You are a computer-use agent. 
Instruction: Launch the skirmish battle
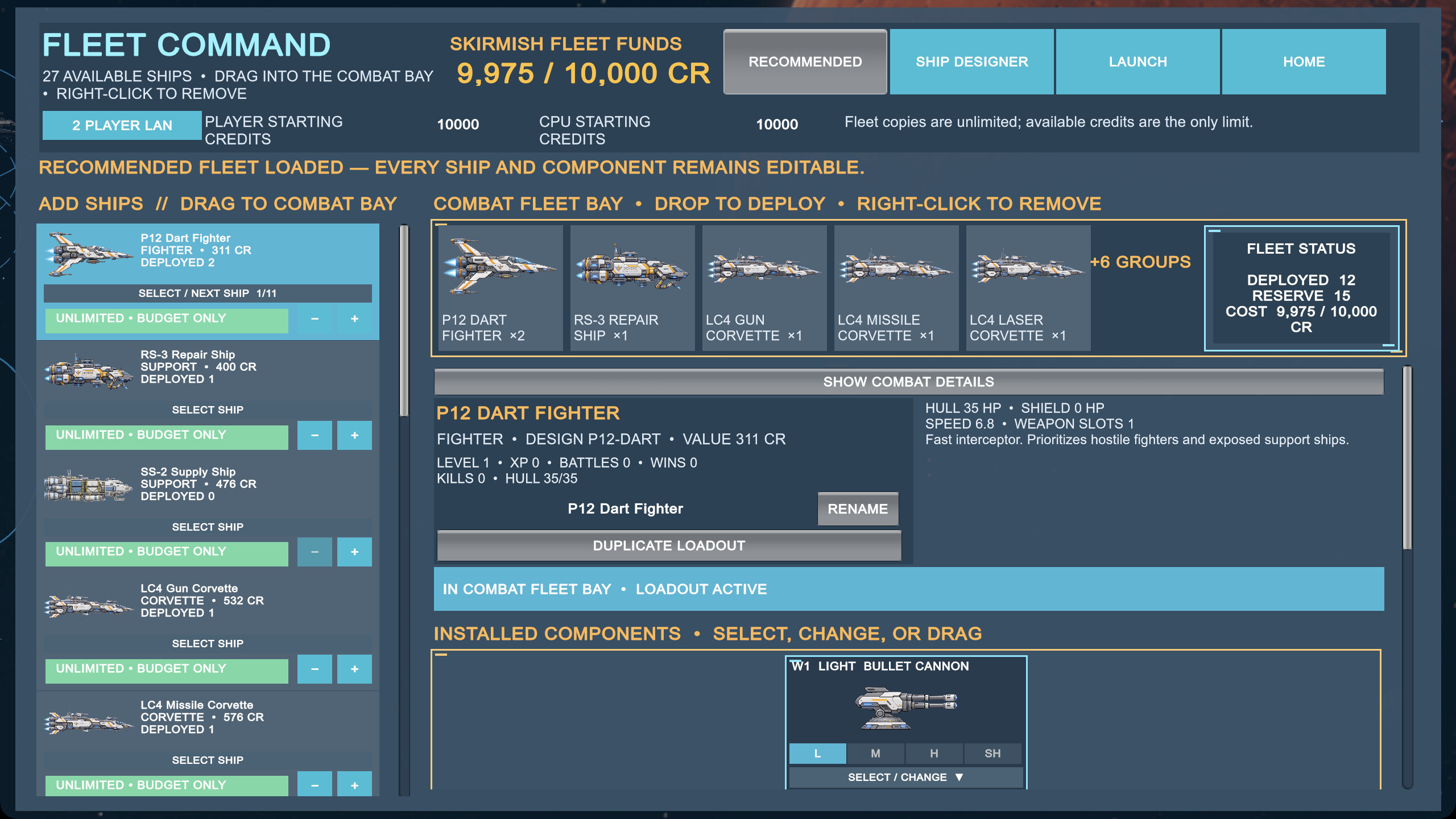point(1137,61)
